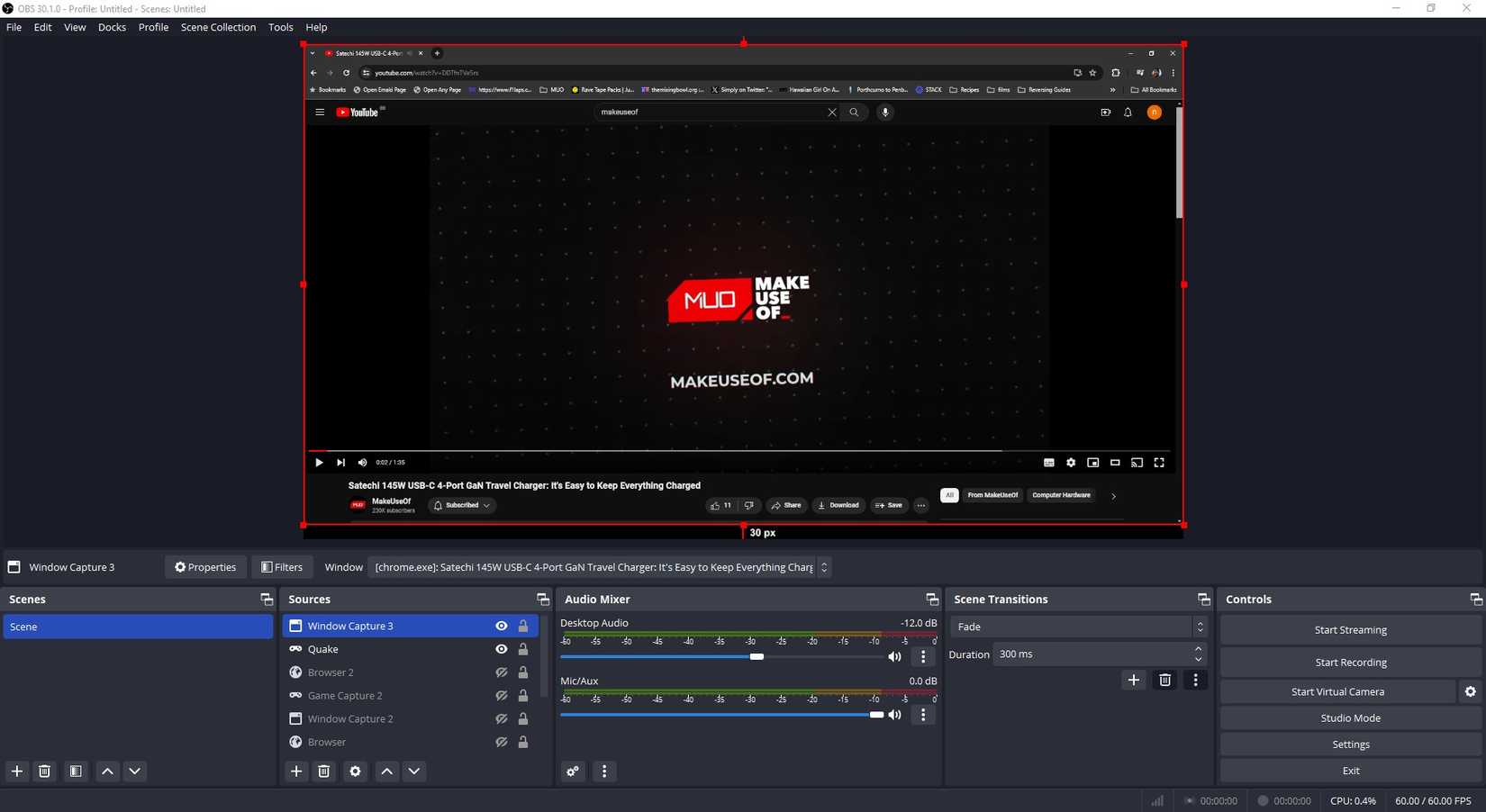Add a new scene transition with the plus icon

coord(1133,681)
